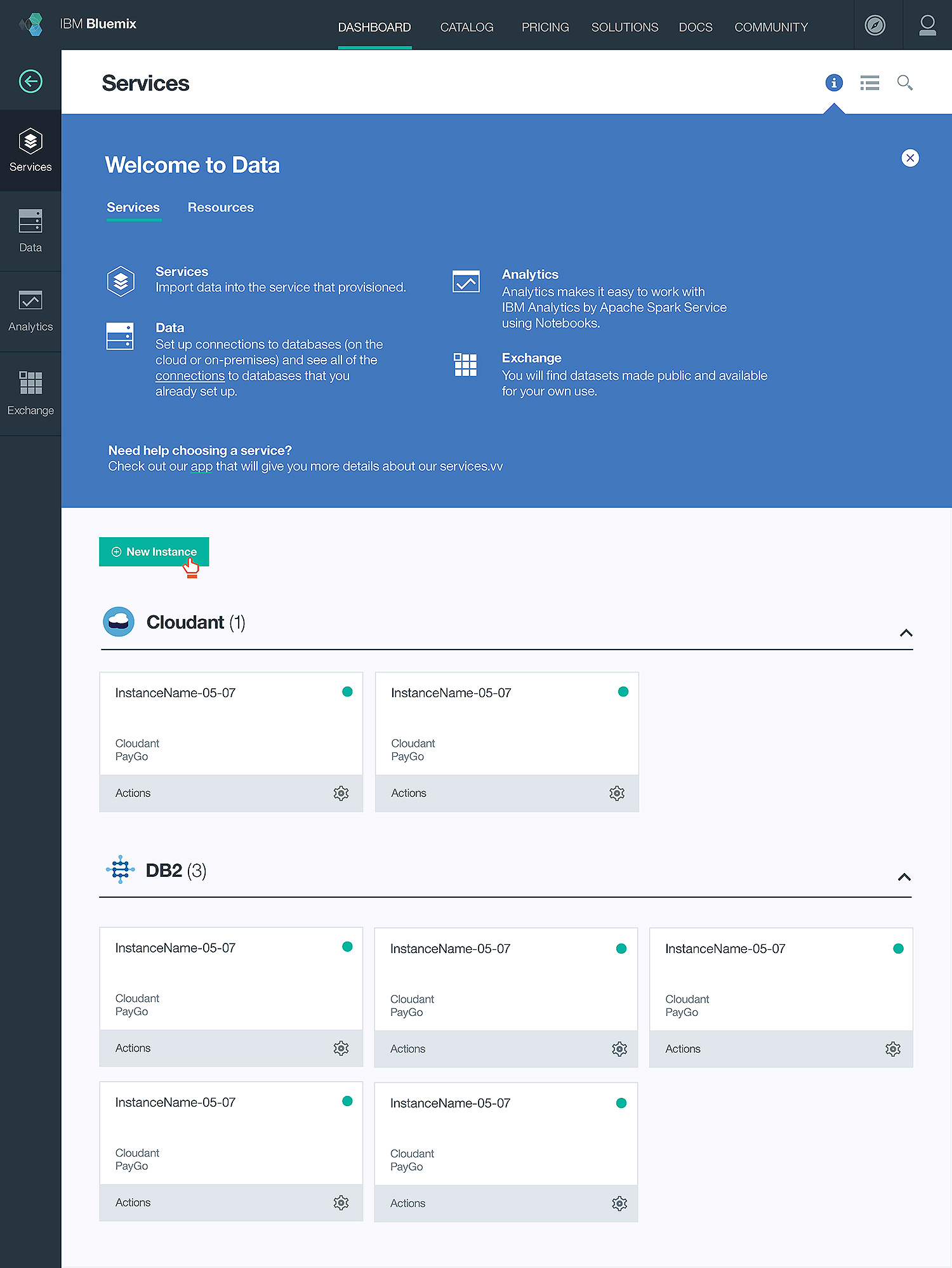Image resolution: width=952 pixels, height=1268 pixels.
Task: Open gear settings of second Cloudant instance
Action: [x=617, y=793]
